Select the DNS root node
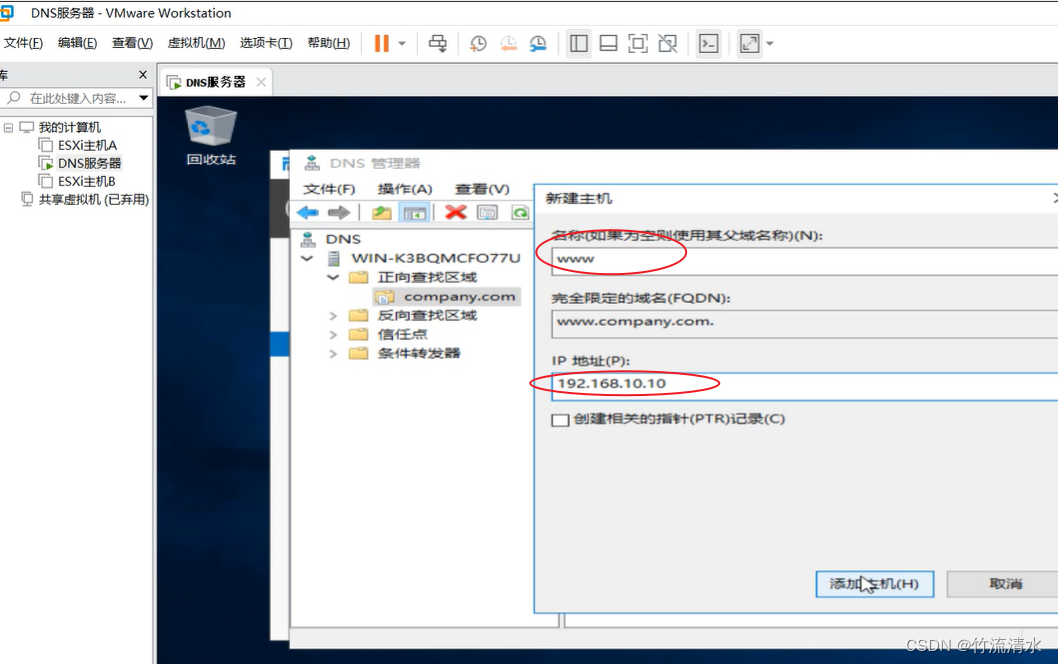This screenshot has height=664, width=1058. (343, 239)
